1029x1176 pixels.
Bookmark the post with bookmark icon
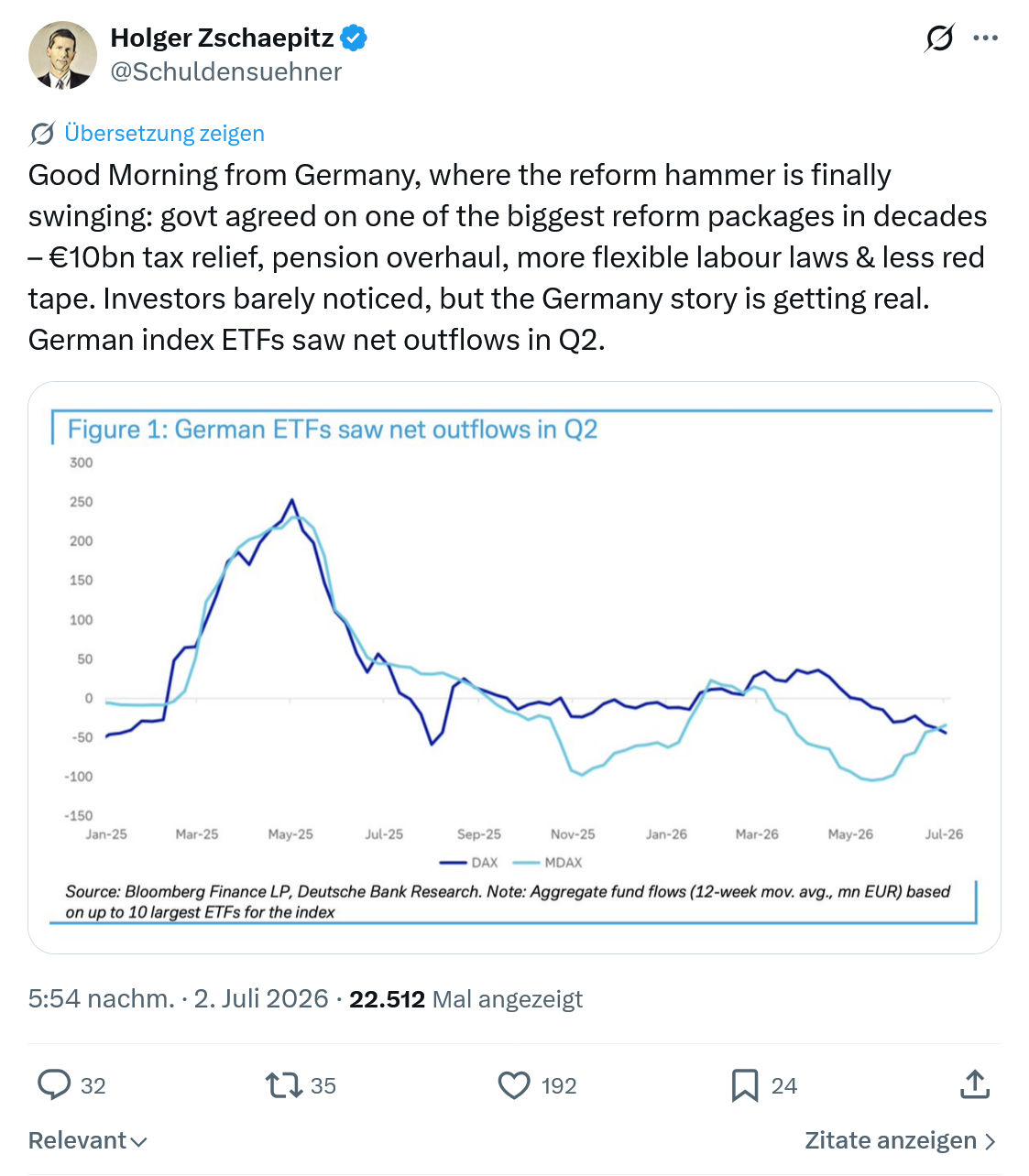point(745,1085)
